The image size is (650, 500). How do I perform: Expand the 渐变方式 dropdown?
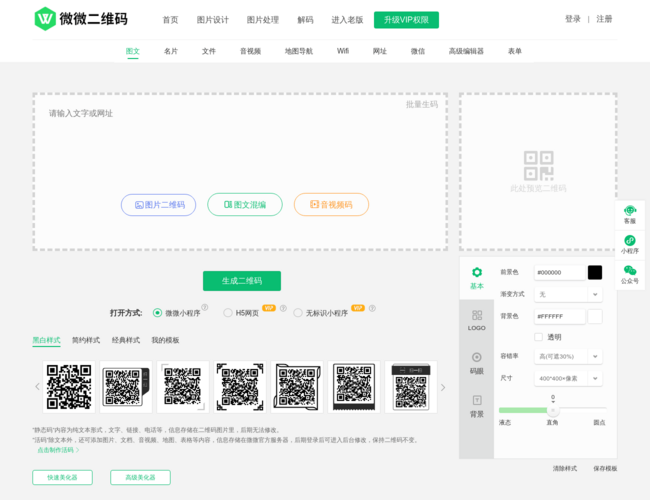click(569, 294)
